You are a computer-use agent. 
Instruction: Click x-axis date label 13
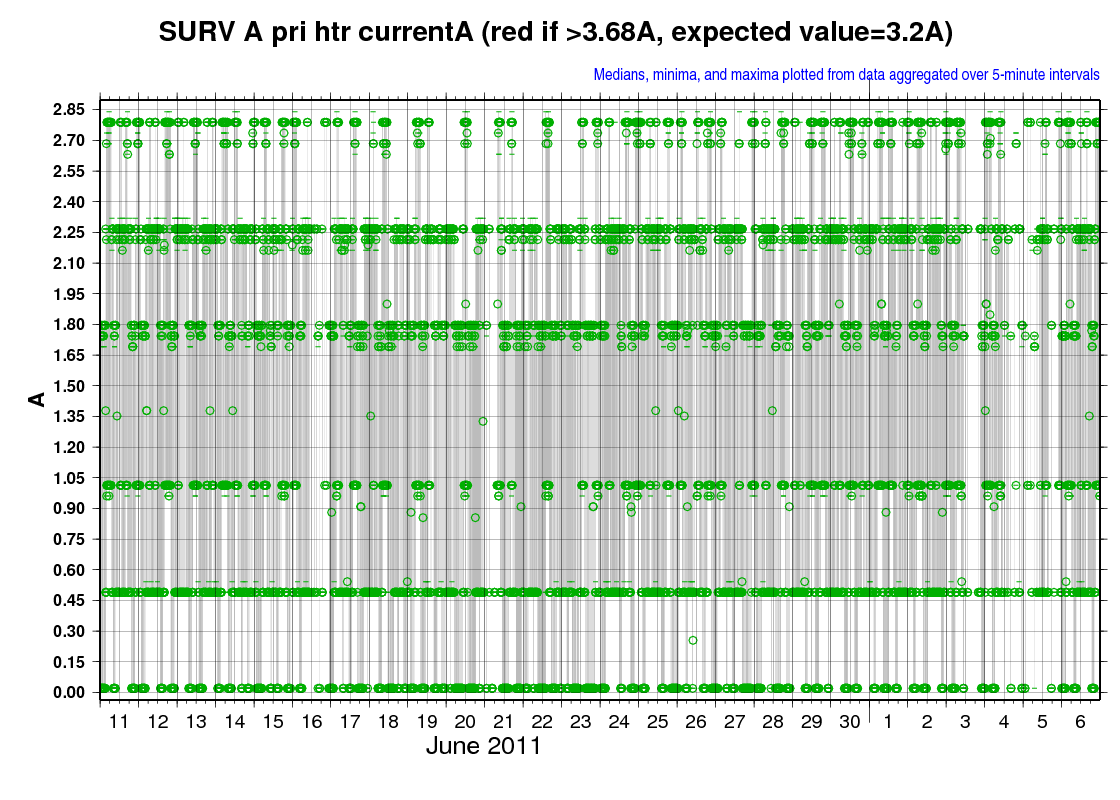pyautogui.click(x=196, y=722)
